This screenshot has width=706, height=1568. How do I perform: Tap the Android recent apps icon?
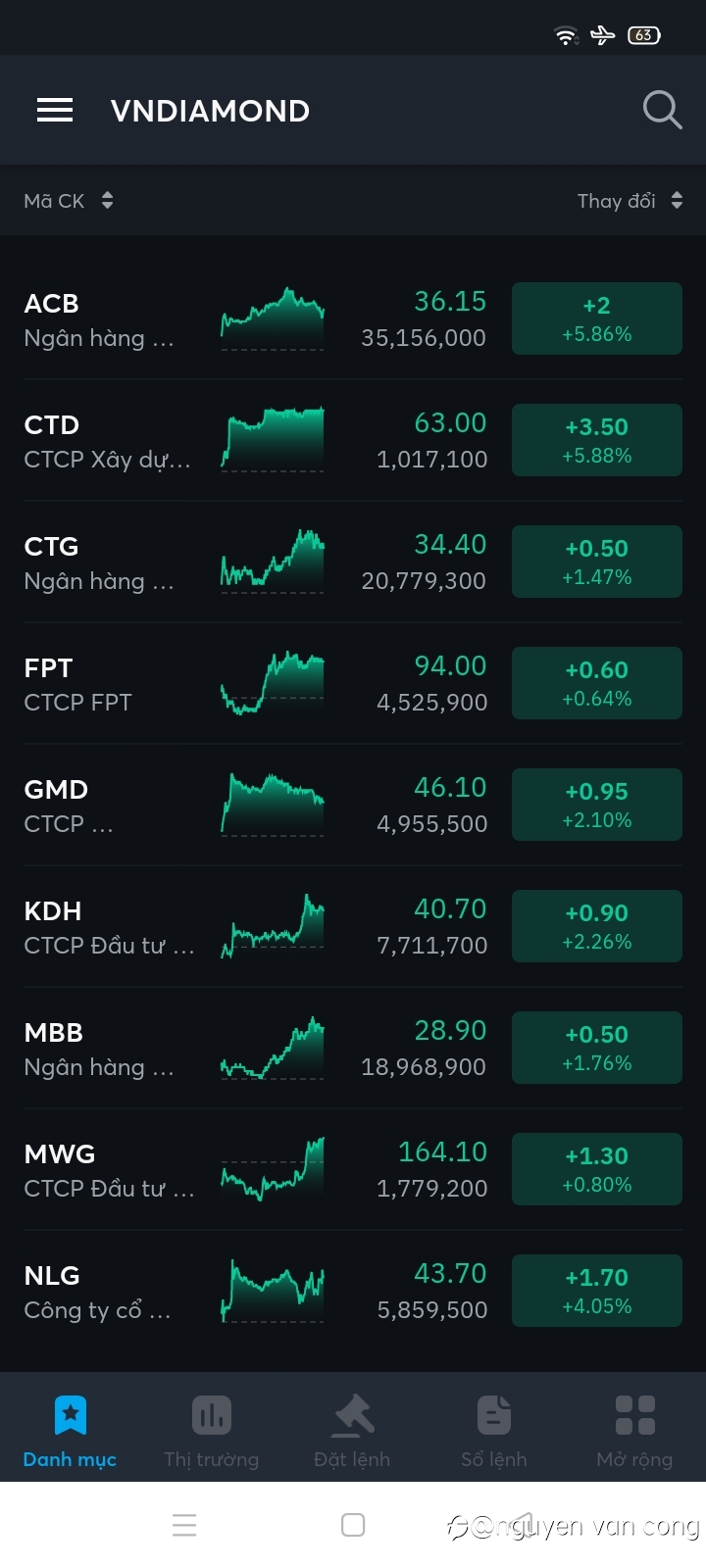point(184,1525)
